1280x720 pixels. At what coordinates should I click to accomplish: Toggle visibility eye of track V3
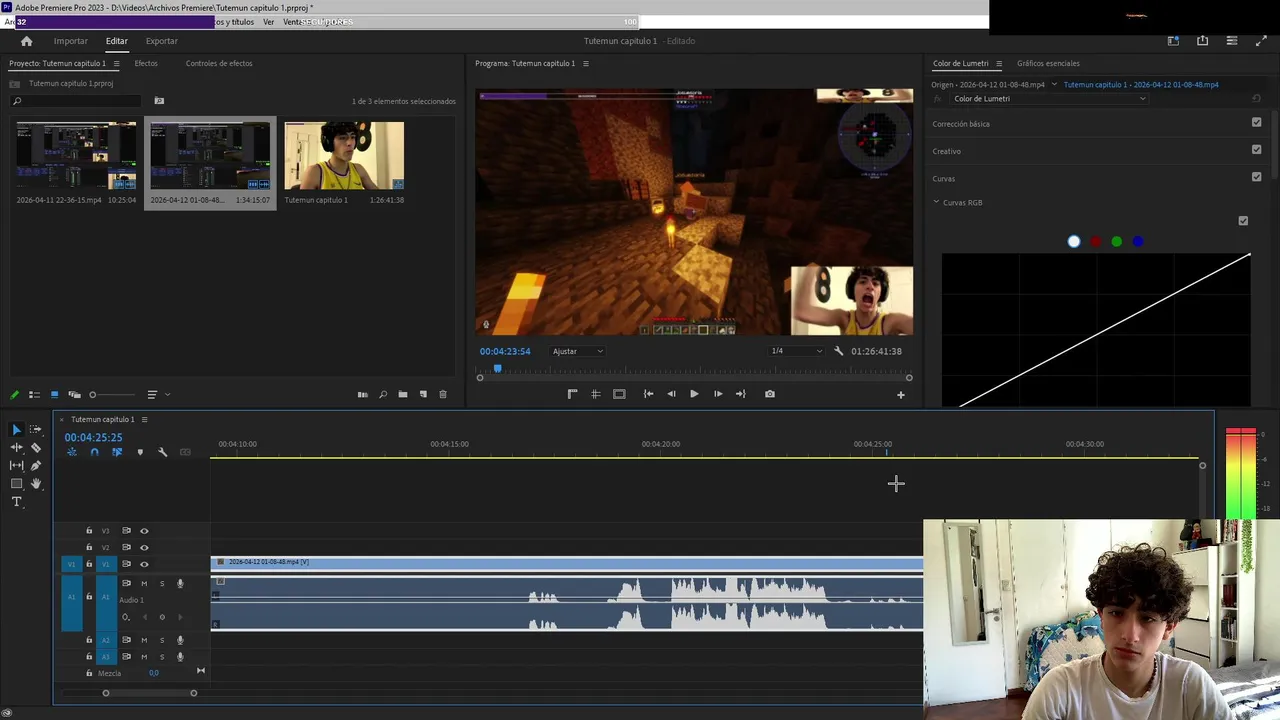point(144,531)
